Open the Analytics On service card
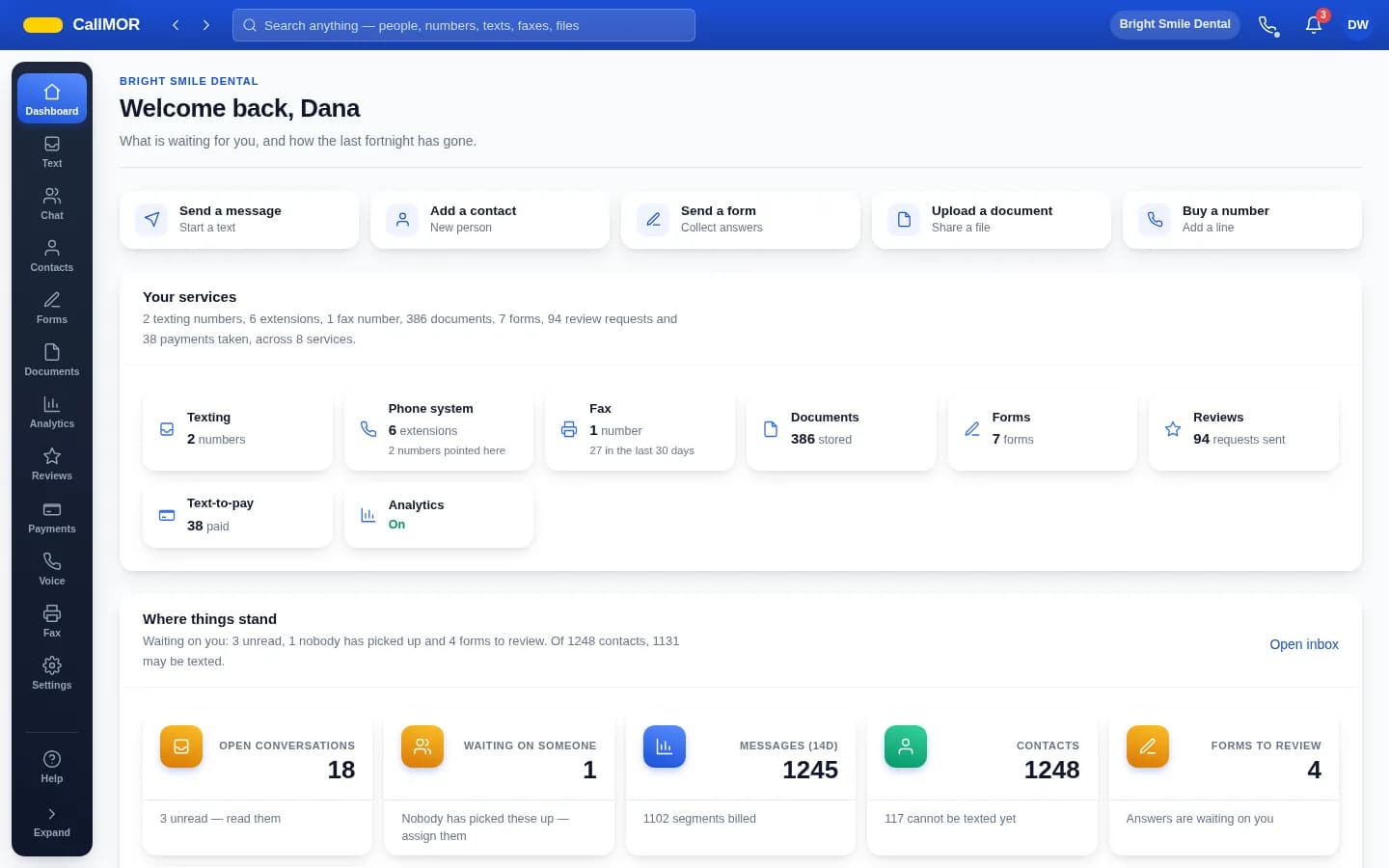1389x868 pixels. [439, 515]
